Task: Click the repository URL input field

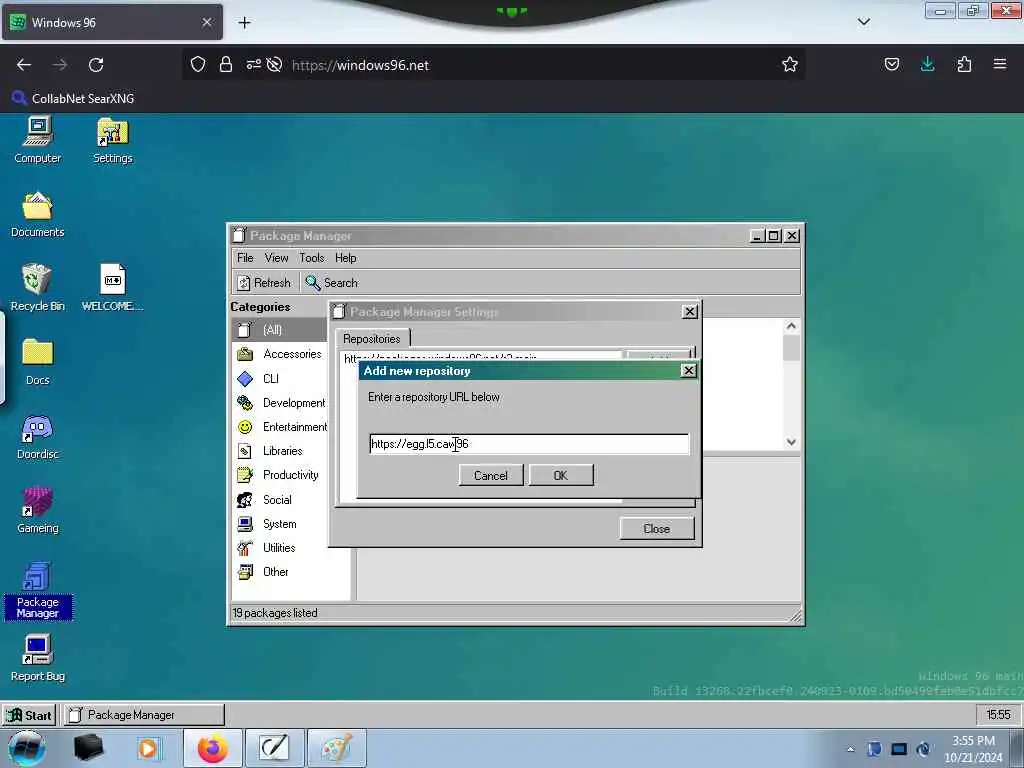Action: pos(529,444)
